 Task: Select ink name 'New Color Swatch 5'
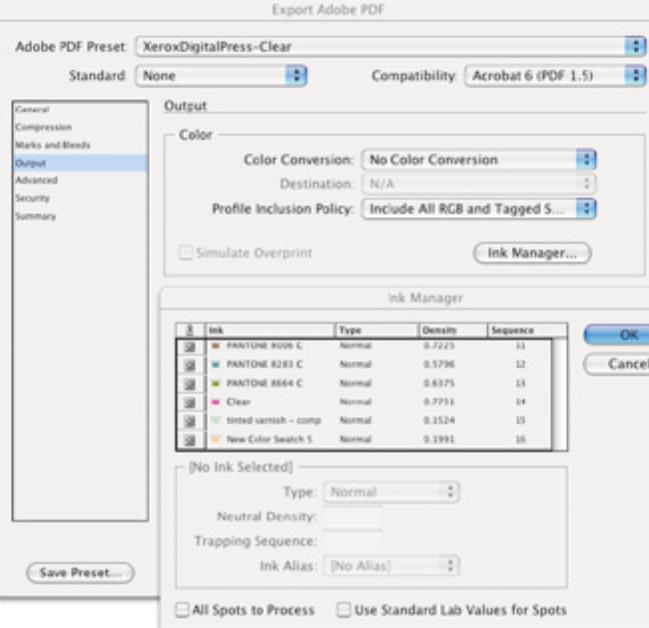click(x=269, y=439)
